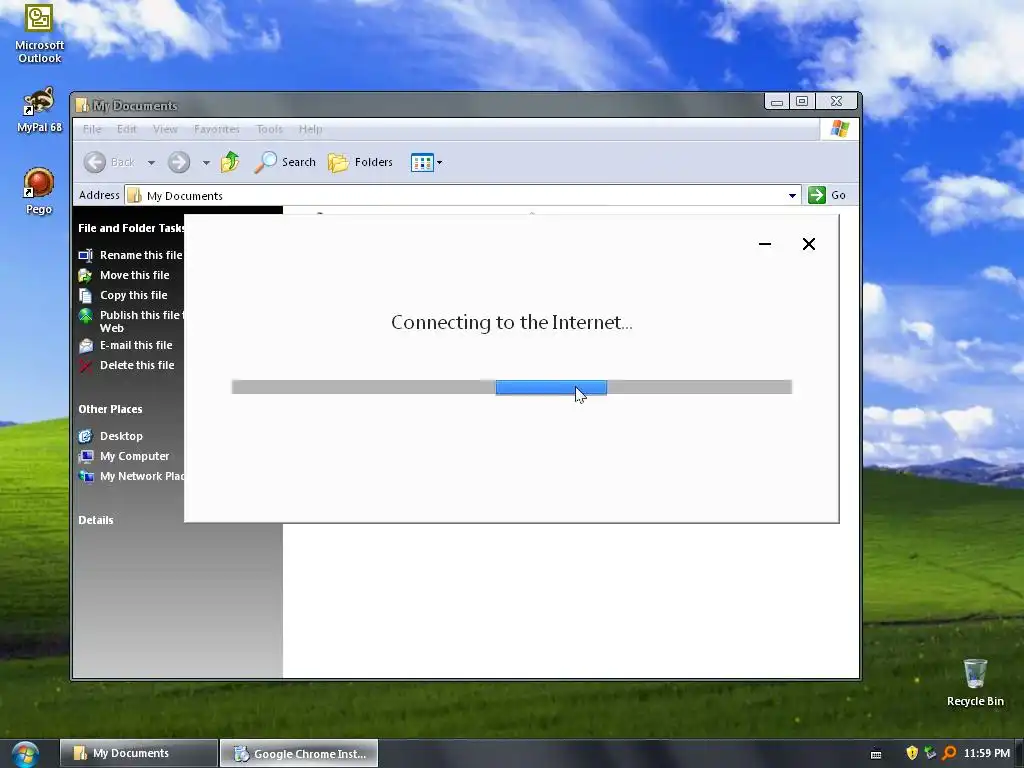Open the Recycle Bin desktop icon
This screenshot has width=1024, height=768.
click(975, 682)
